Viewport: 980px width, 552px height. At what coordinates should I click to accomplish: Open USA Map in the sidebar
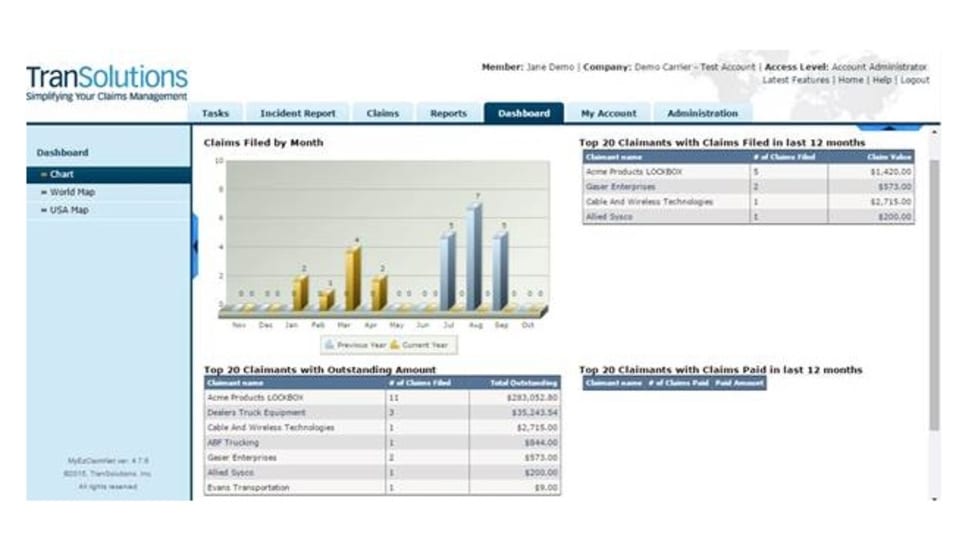coord(69,210)
